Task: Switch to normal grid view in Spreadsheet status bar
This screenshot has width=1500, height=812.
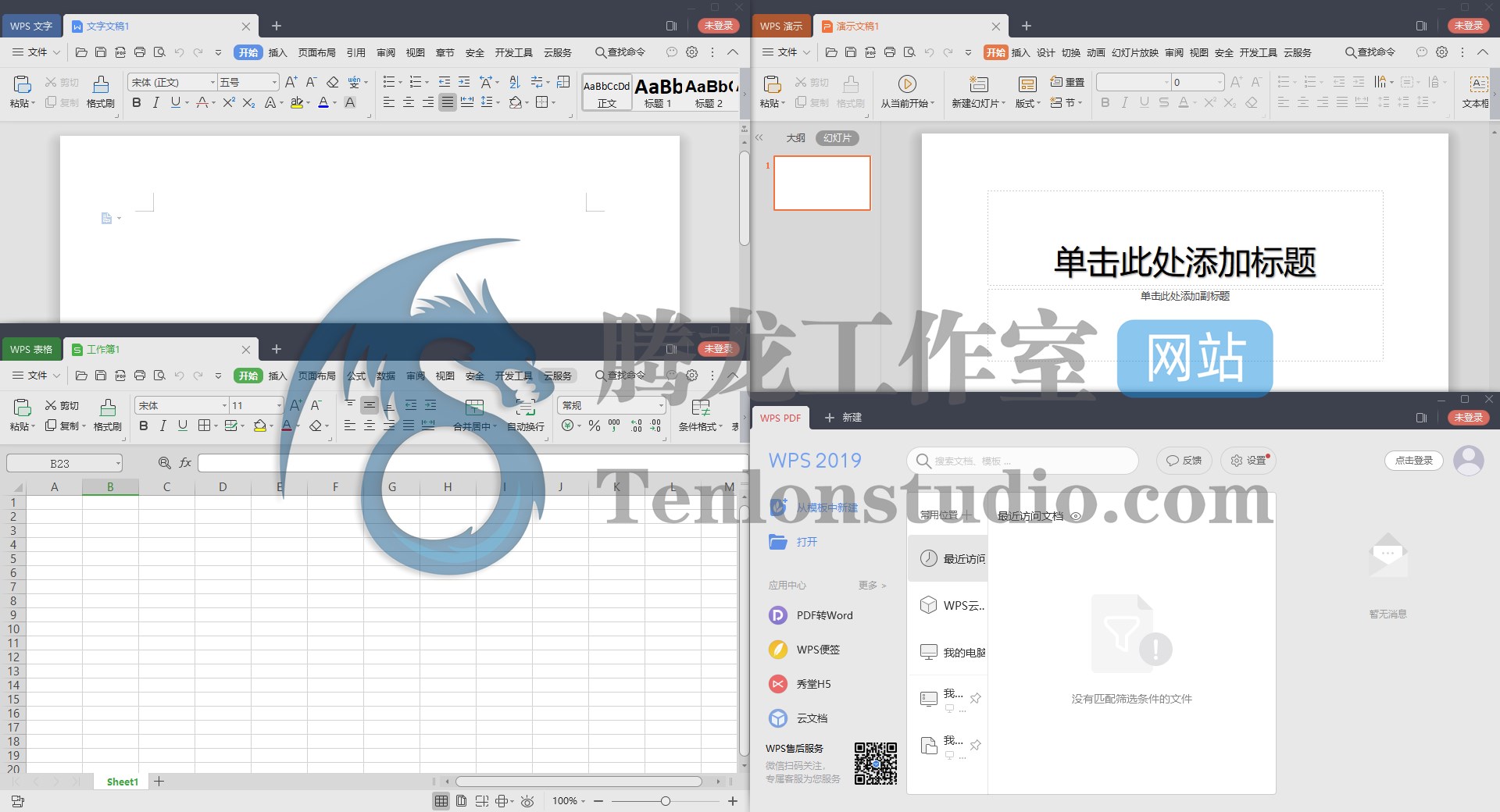Action: pos(441,801)
